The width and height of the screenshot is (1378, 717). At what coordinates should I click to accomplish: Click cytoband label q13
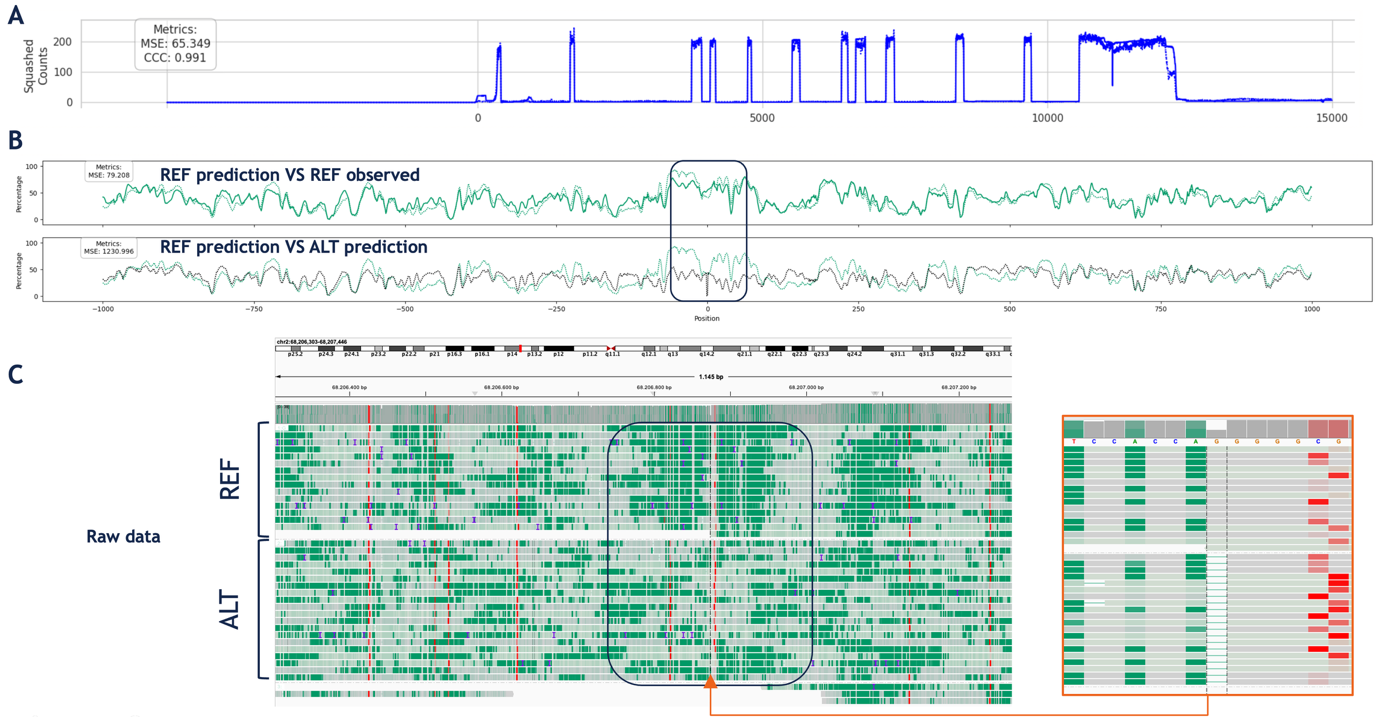point(673,354)
